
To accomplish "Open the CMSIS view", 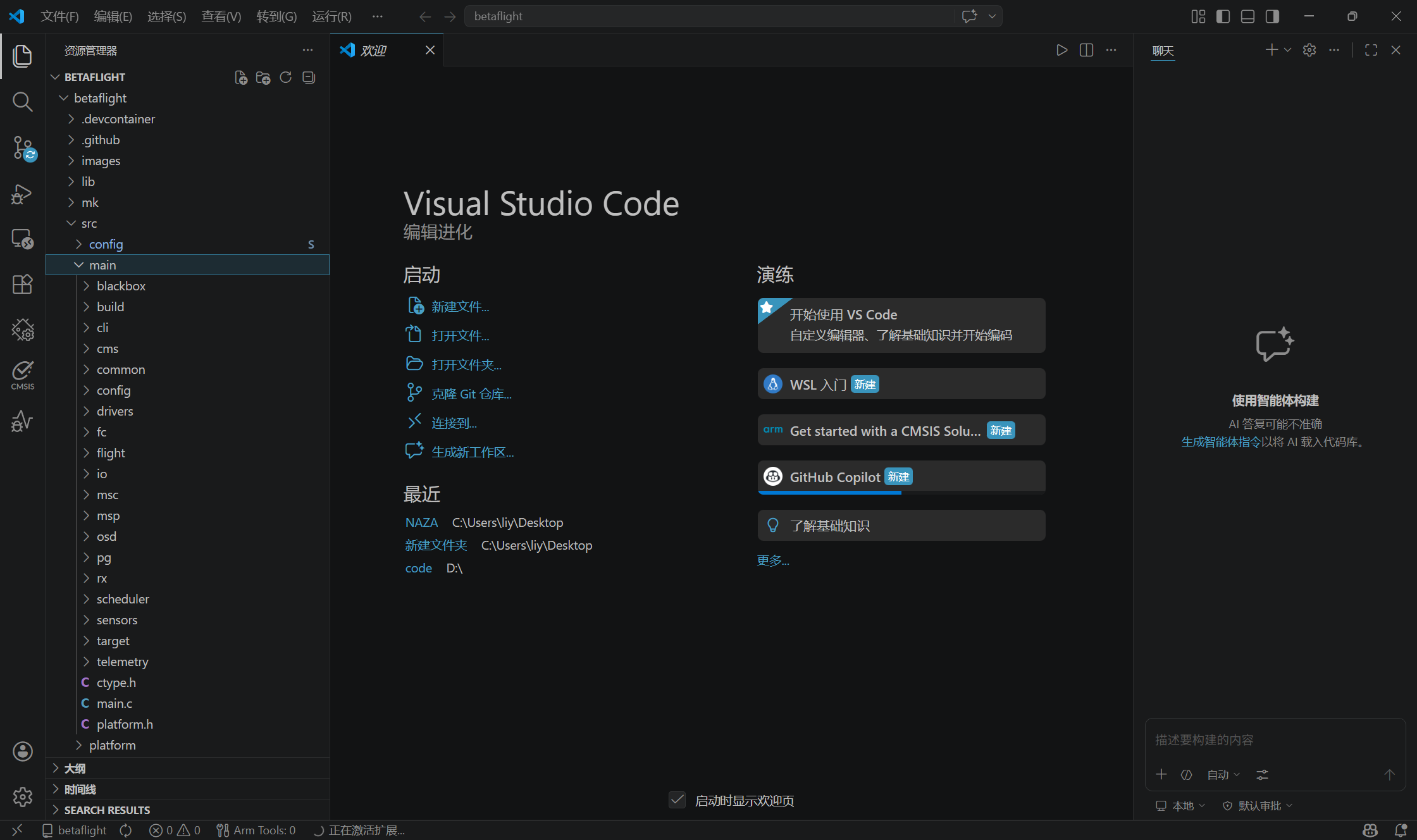I will click(x=22, y=374).
